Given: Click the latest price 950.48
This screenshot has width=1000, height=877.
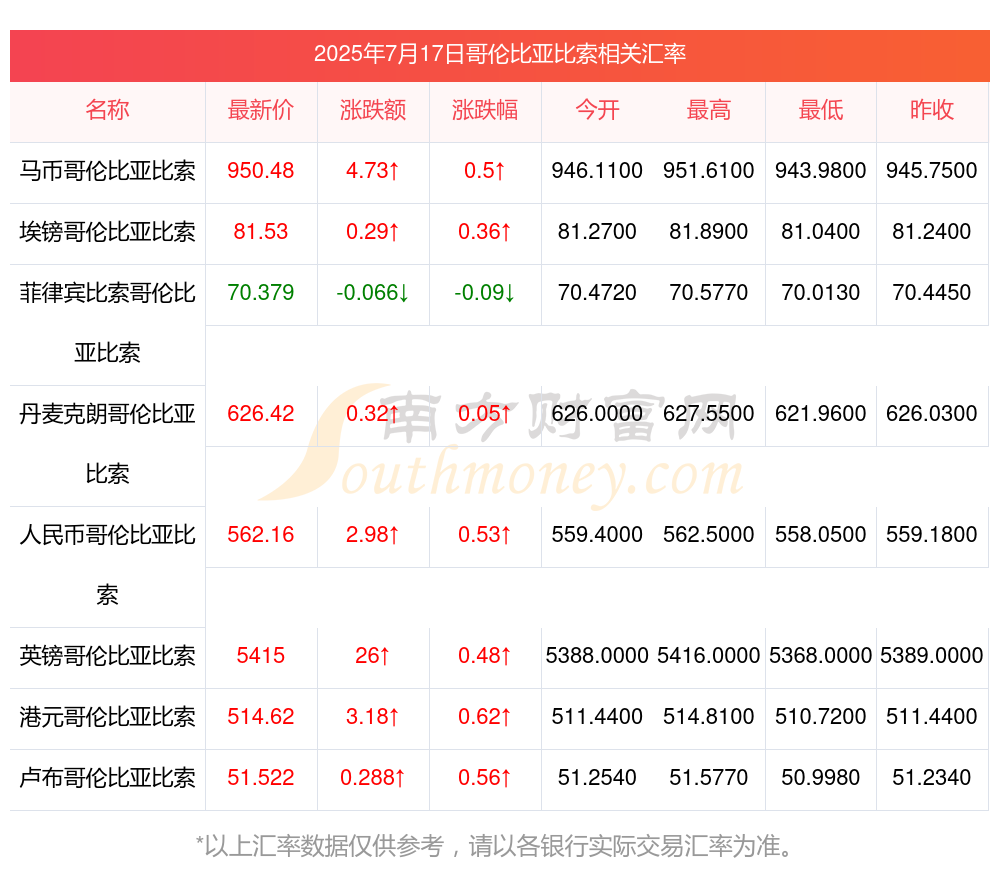Looking at the screenshot, I should 261,170.
